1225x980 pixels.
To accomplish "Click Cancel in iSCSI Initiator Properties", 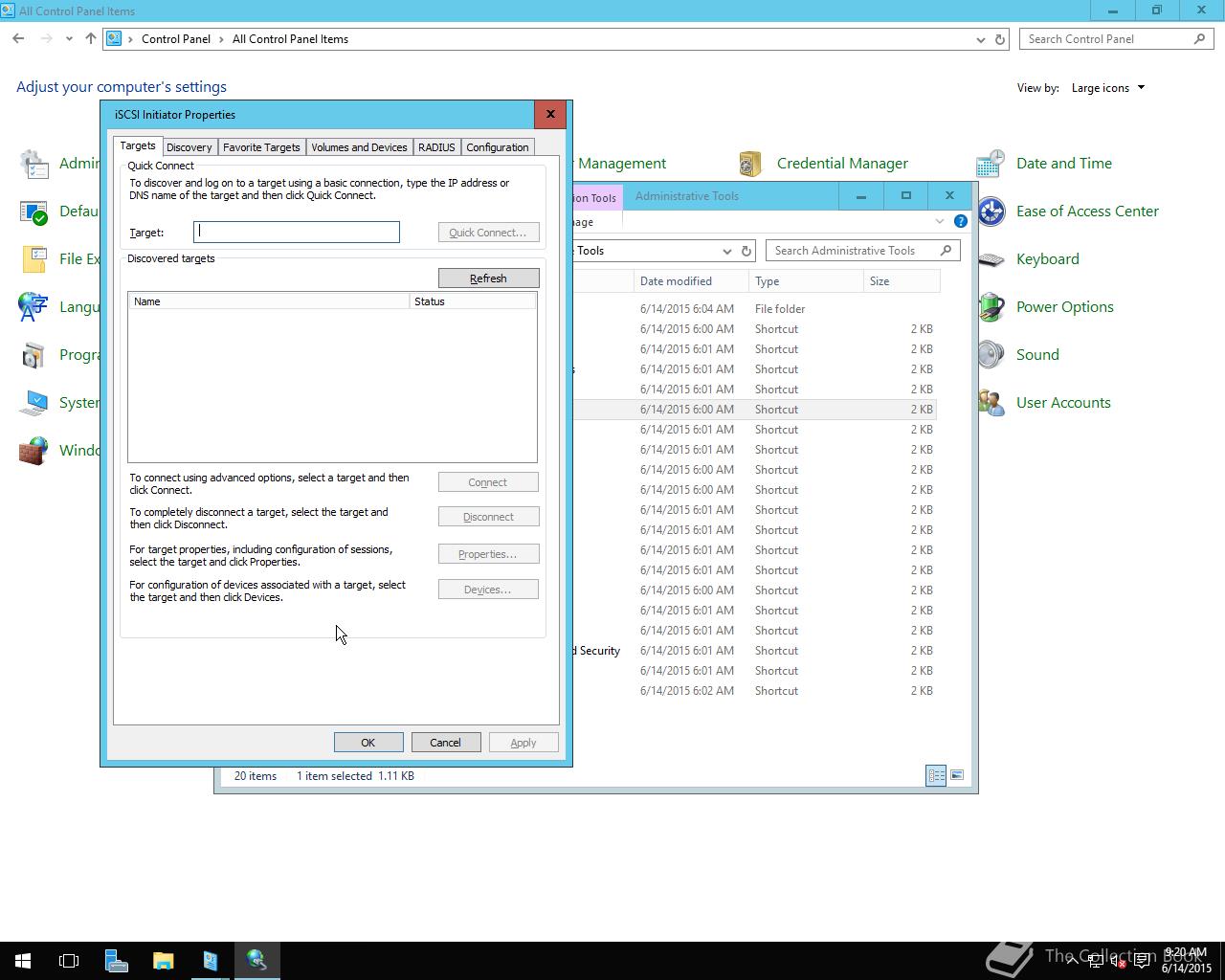I will (x=445, y=743).
